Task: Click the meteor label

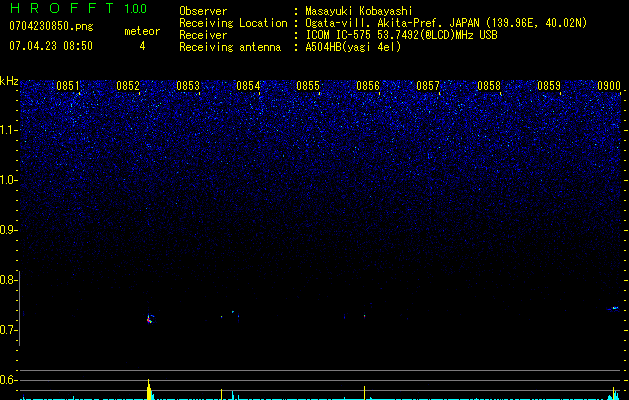Action: pos(142,31)
